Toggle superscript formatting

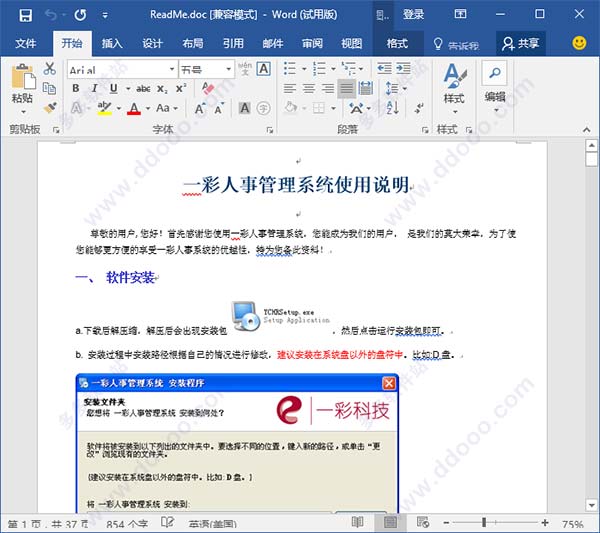click(x=181, y=88)
